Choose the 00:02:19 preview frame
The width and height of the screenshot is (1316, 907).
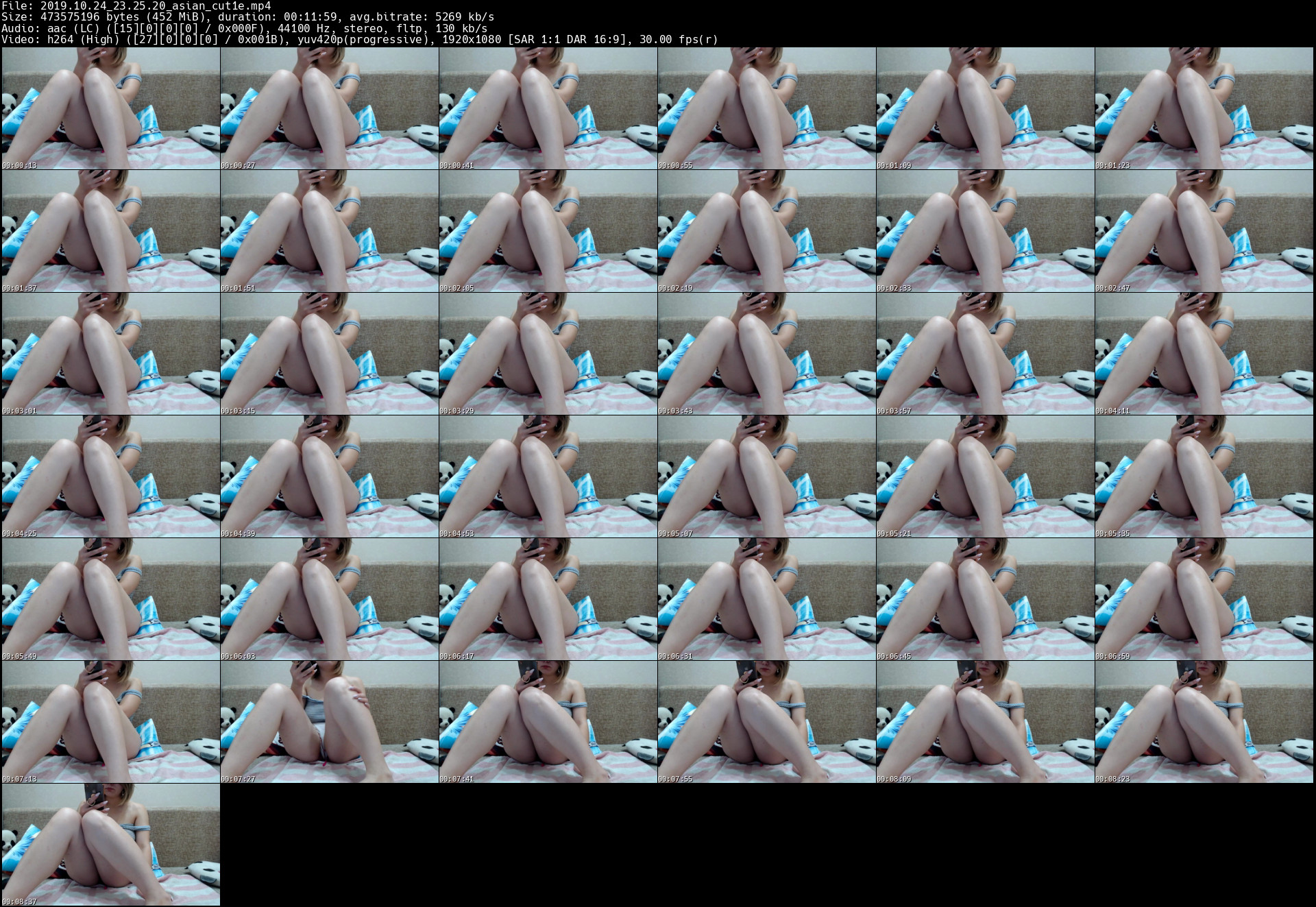(x=766, y=231)
